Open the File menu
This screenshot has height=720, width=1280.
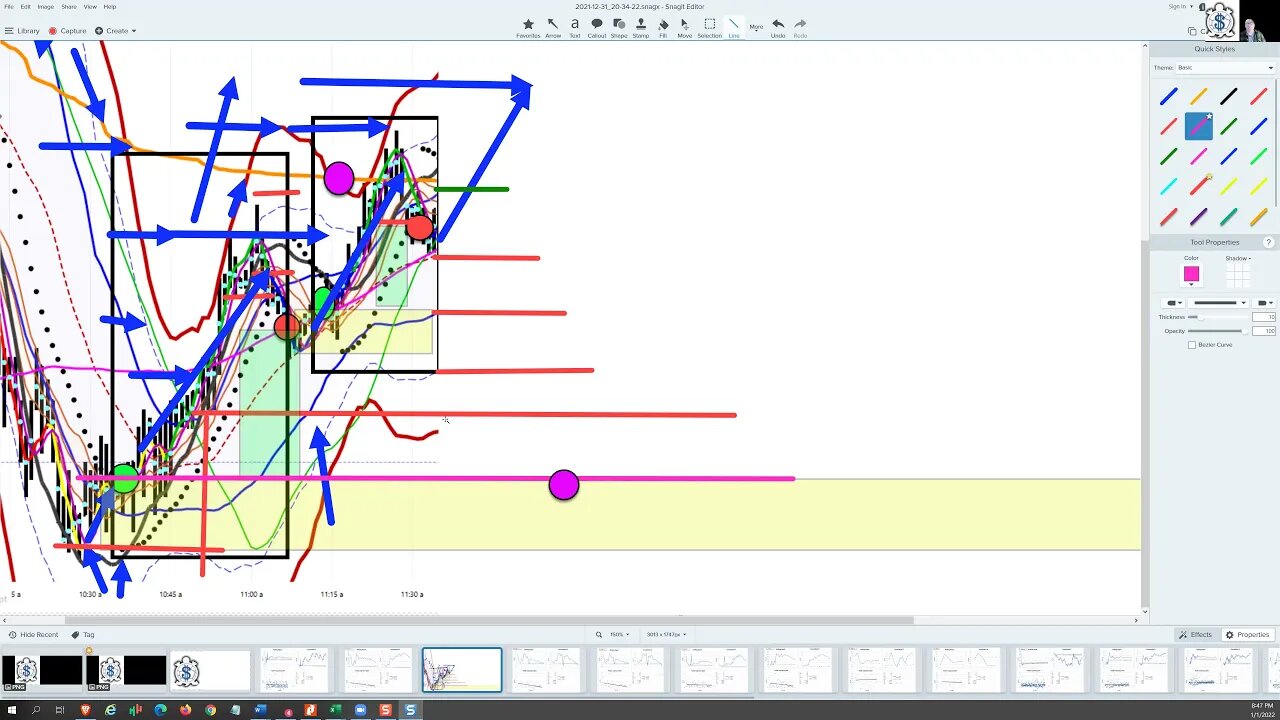[x=9, y=7]
